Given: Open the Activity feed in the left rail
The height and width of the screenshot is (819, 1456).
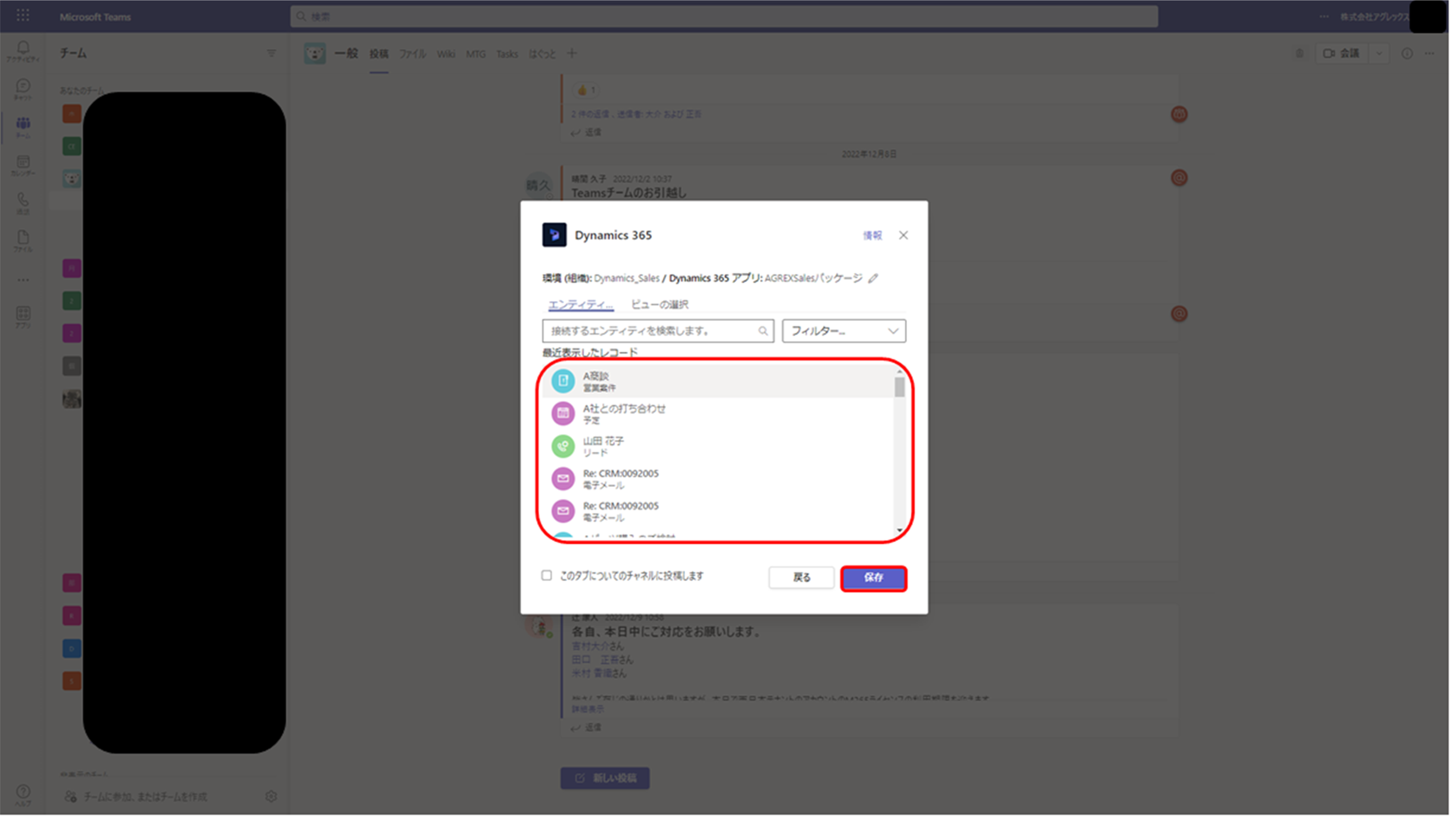Looking at the screenshot, I should (23, 52).
